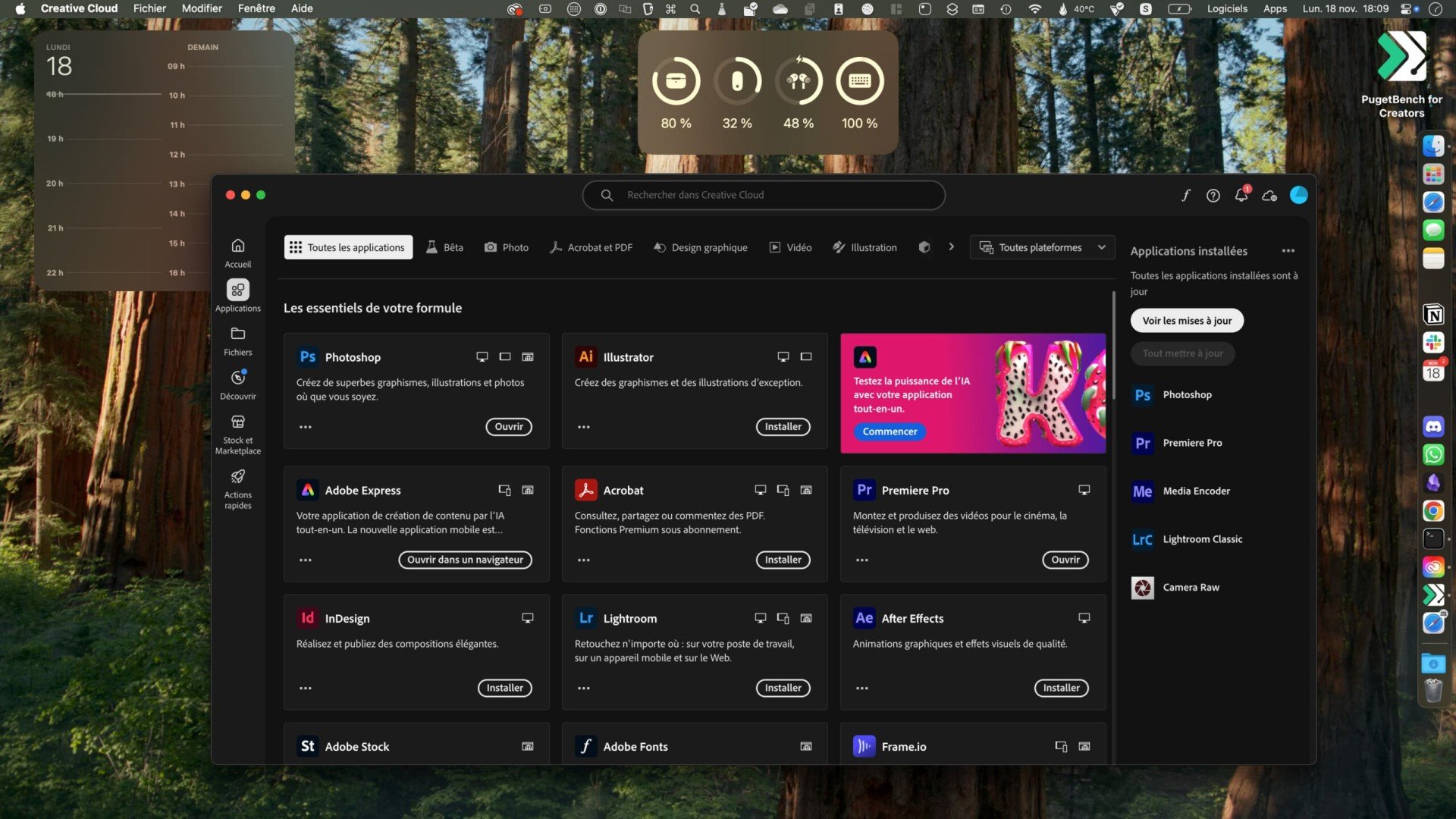Click Voir les mises à jour
Screen dimensions: 1456x819
1187,321
